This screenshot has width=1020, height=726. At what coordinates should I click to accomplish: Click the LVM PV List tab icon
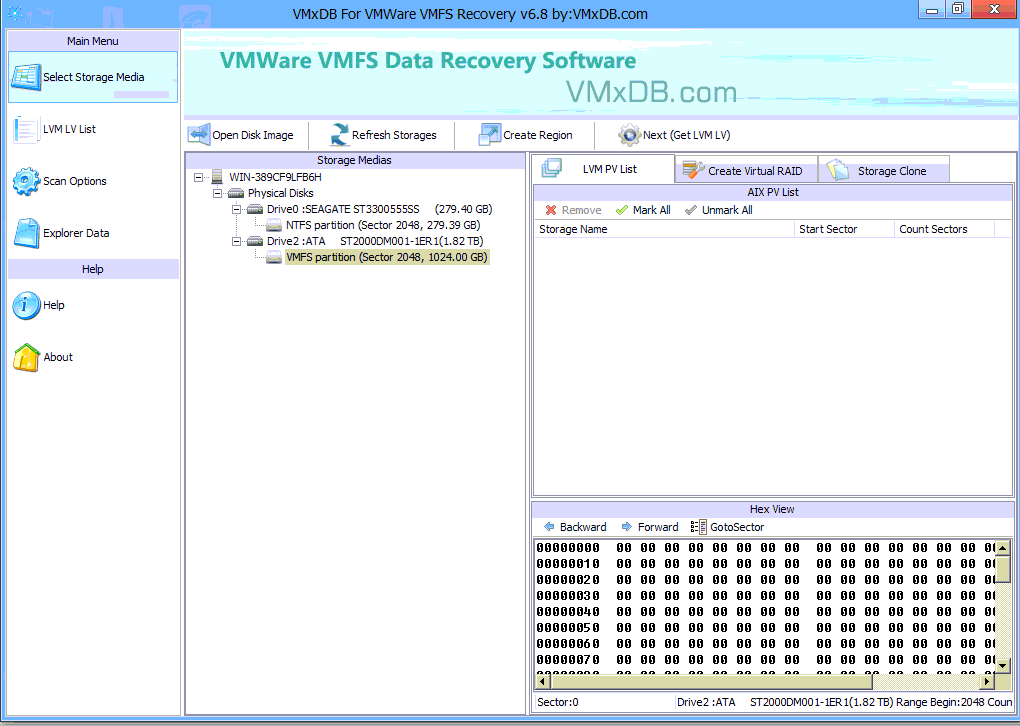(552, 168)
